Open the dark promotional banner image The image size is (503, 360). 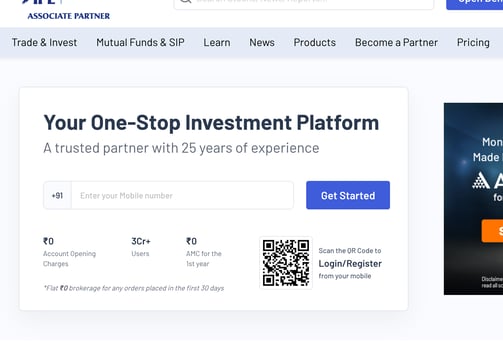coord(473,199)
